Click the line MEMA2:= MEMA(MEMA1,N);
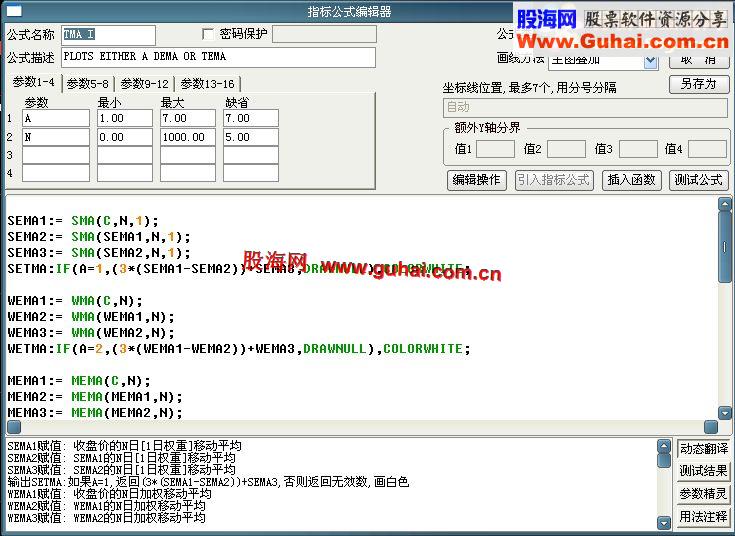 (x=95, y=397)
